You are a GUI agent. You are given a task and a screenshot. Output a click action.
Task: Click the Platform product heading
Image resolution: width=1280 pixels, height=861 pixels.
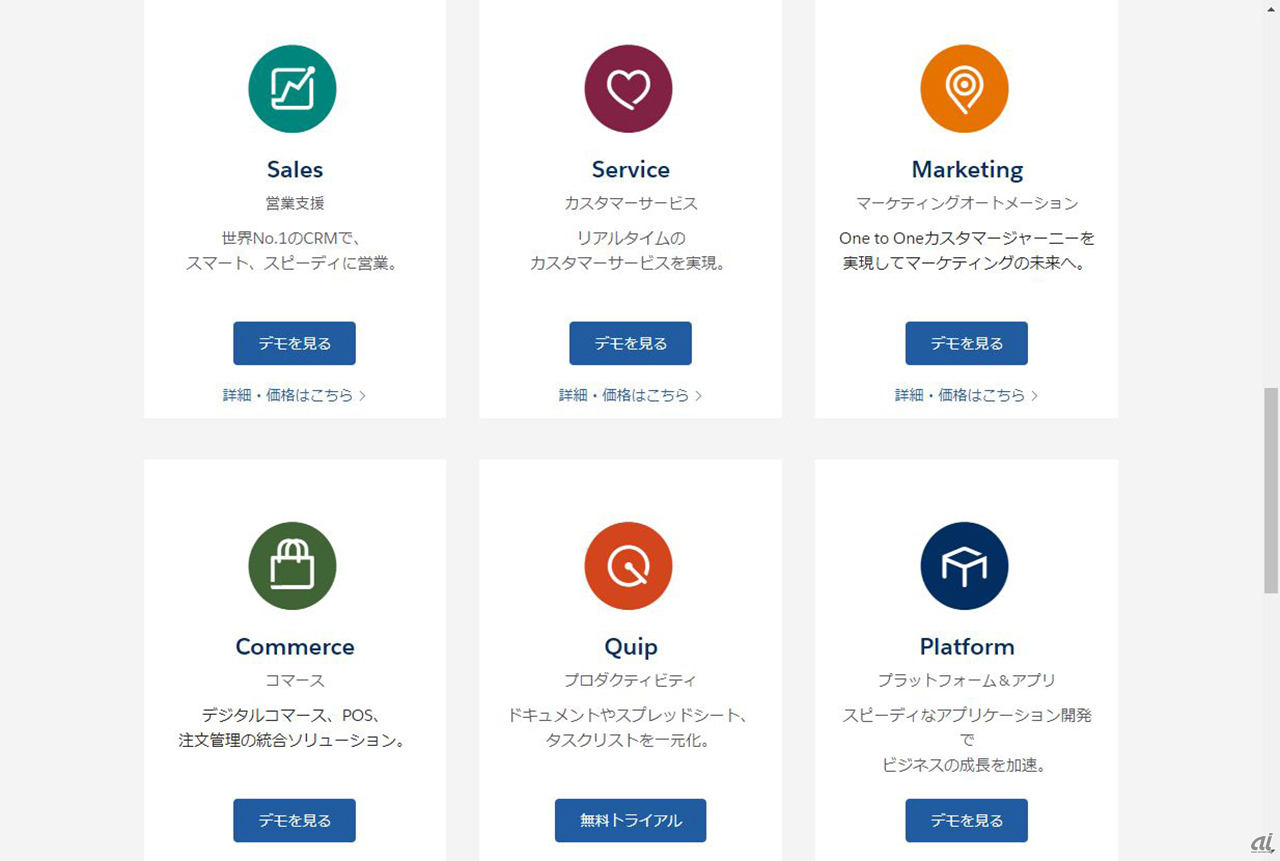[967, 646]
